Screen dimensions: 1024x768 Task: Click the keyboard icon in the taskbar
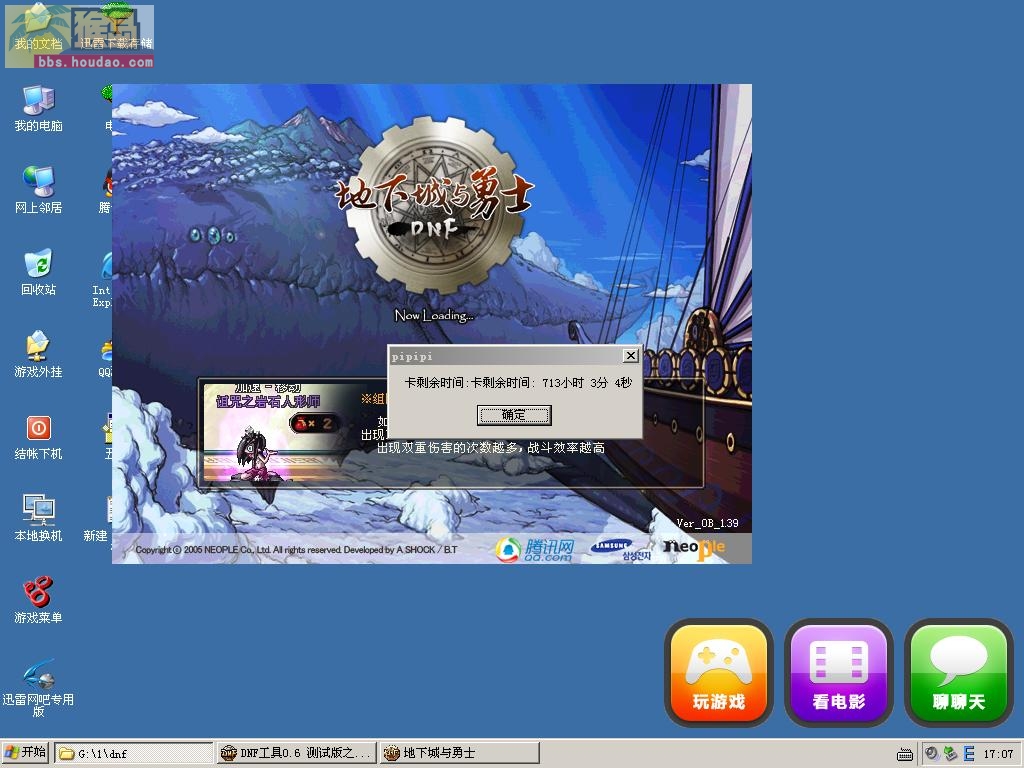(904, 754)
